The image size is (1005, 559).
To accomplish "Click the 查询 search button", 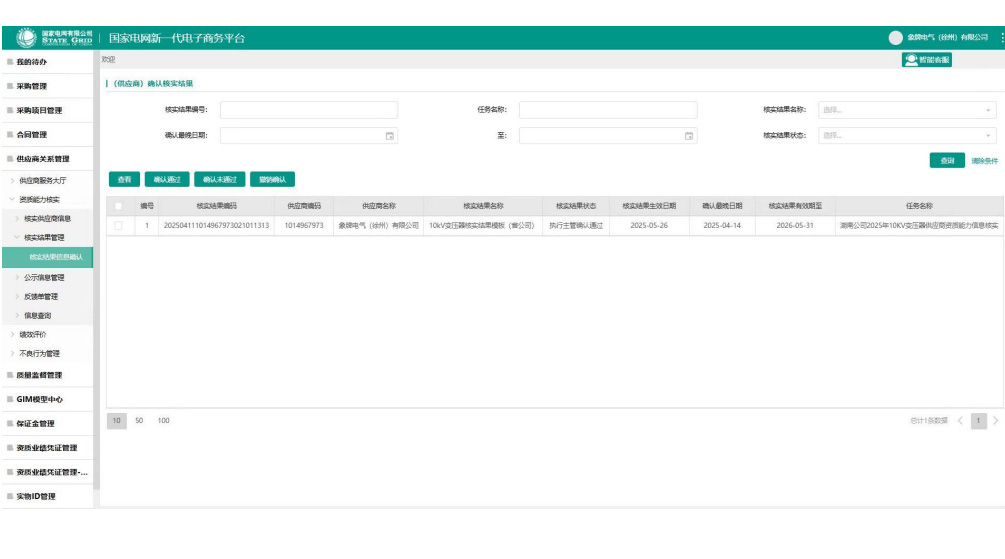I will [x=946, y=160].
